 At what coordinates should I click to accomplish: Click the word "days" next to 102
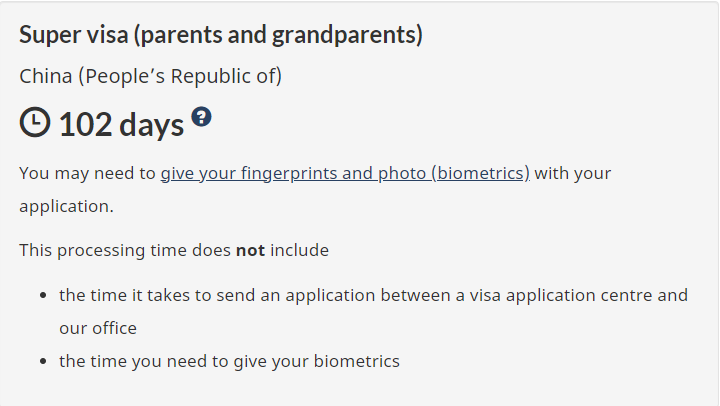[152, 124]
